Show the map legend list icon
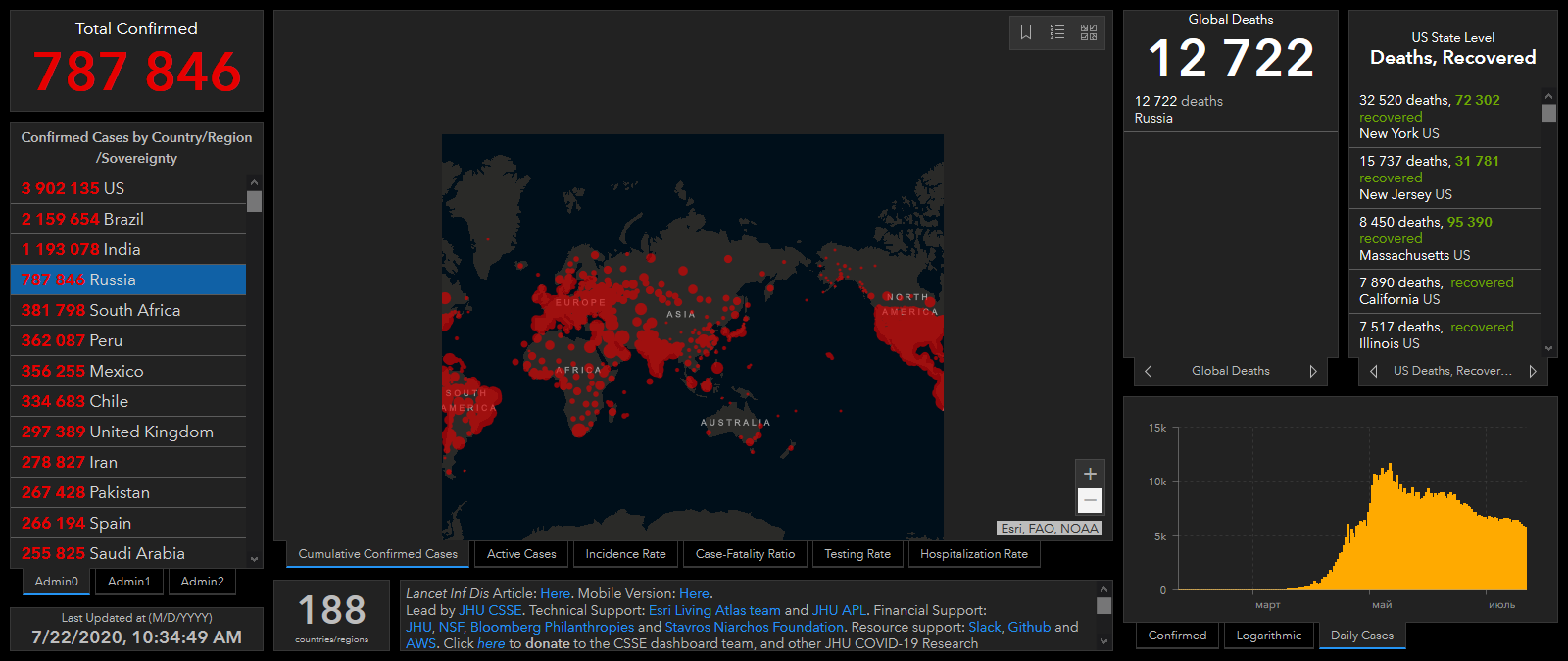Screen dimensions: 1568x661 coord(1057,32)
